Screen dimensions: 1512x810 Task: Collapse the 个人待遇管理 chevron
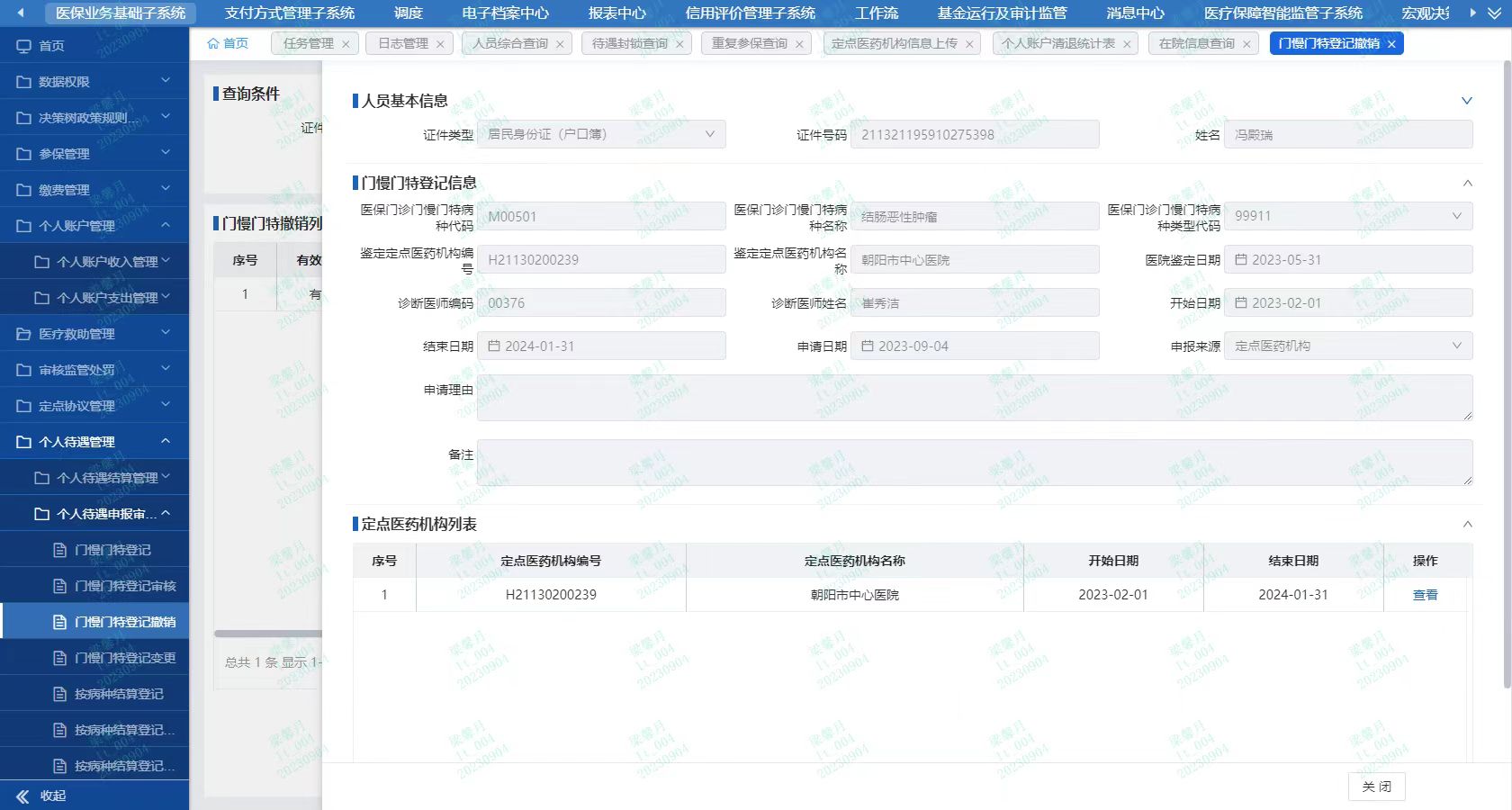point(166,440)
